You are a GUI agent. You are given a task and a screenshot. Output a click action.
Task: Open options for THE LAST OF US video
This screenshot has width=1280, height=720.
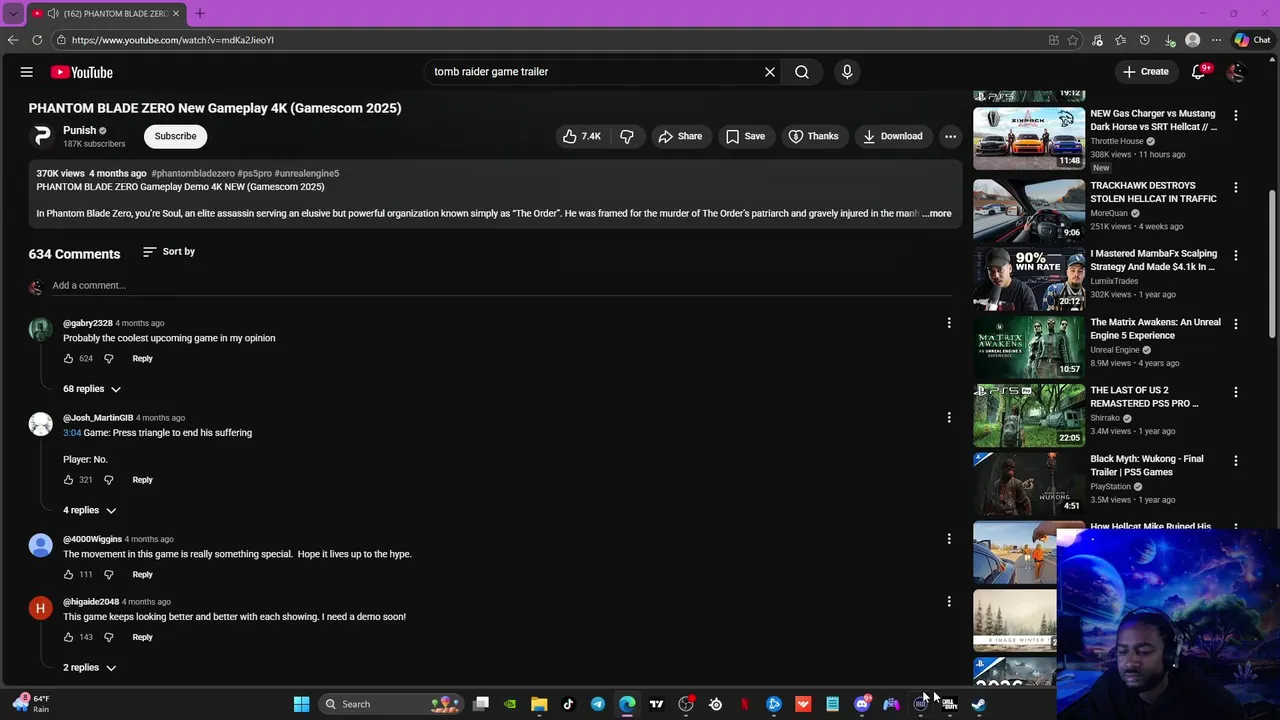tap(1236, 392)
